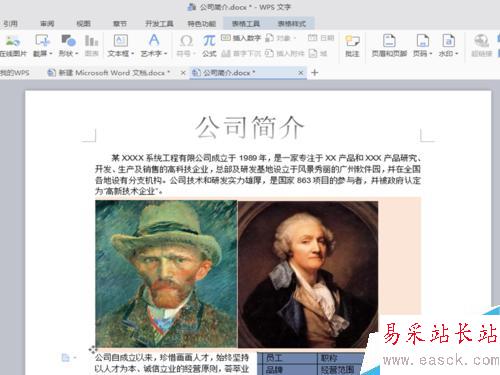This screenshot has height=375, width=500.
Task: Click the watermark (水印) icon
Action: tap(448, 41)
